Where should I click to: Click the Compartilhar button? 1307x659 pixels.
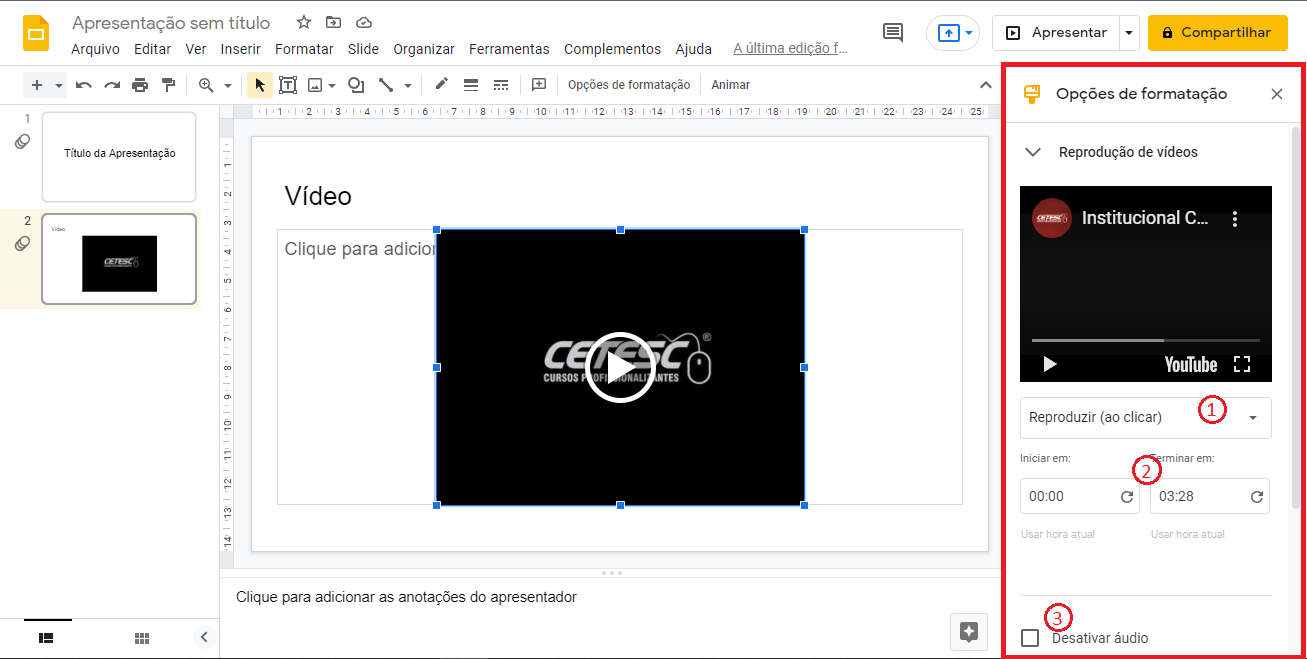pyautogui.click(x=1217, y=33)
